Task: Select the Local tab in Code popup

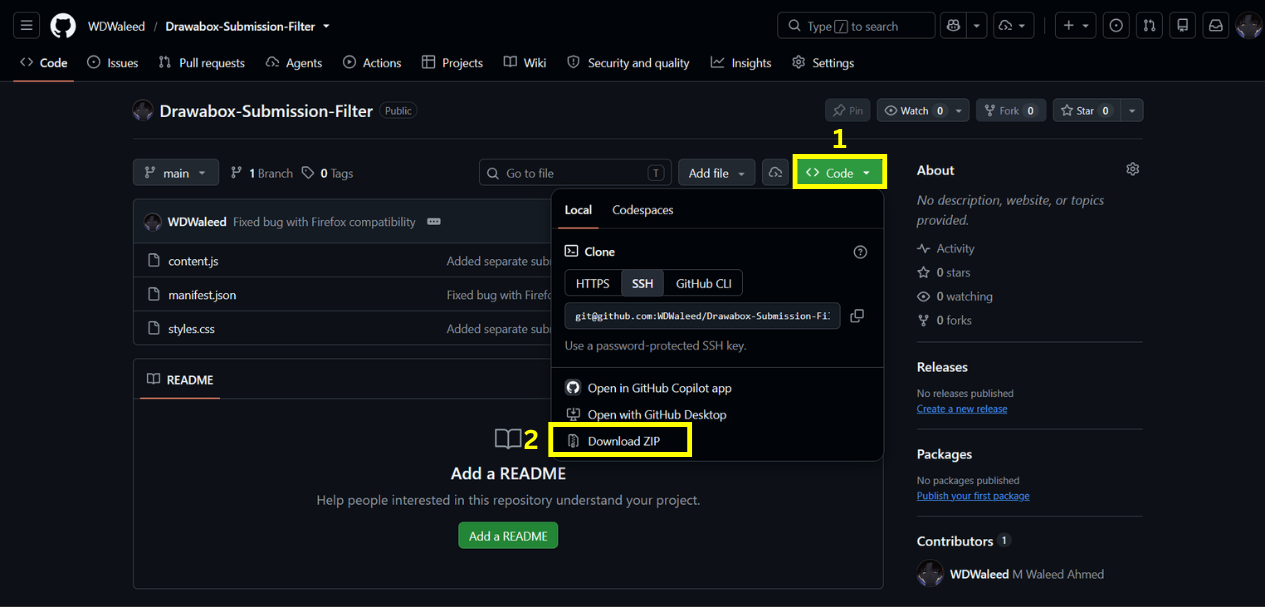Action: tap(578, 210)
